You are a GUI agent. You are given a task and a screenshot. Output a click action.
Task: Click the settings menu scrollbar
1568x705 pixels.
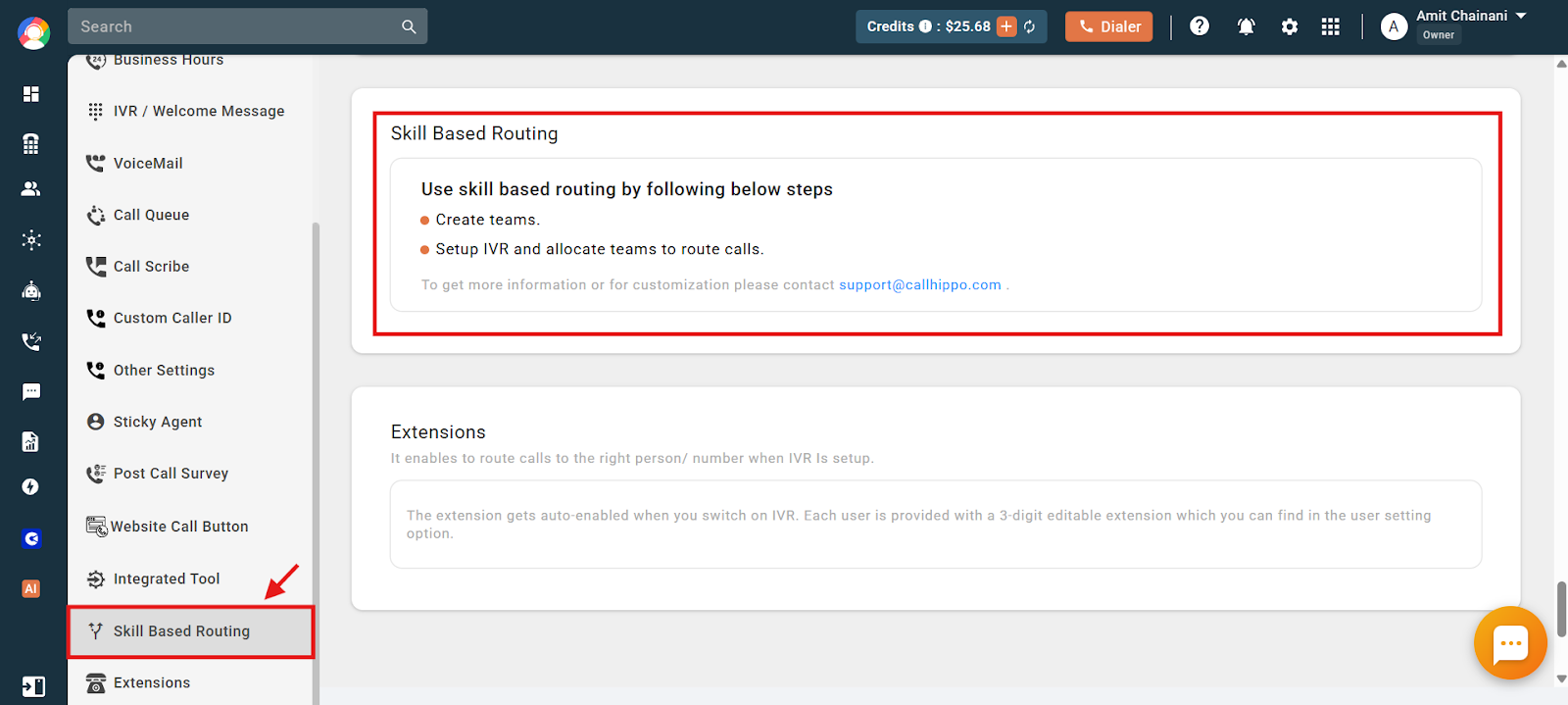(x=316, y=463)
